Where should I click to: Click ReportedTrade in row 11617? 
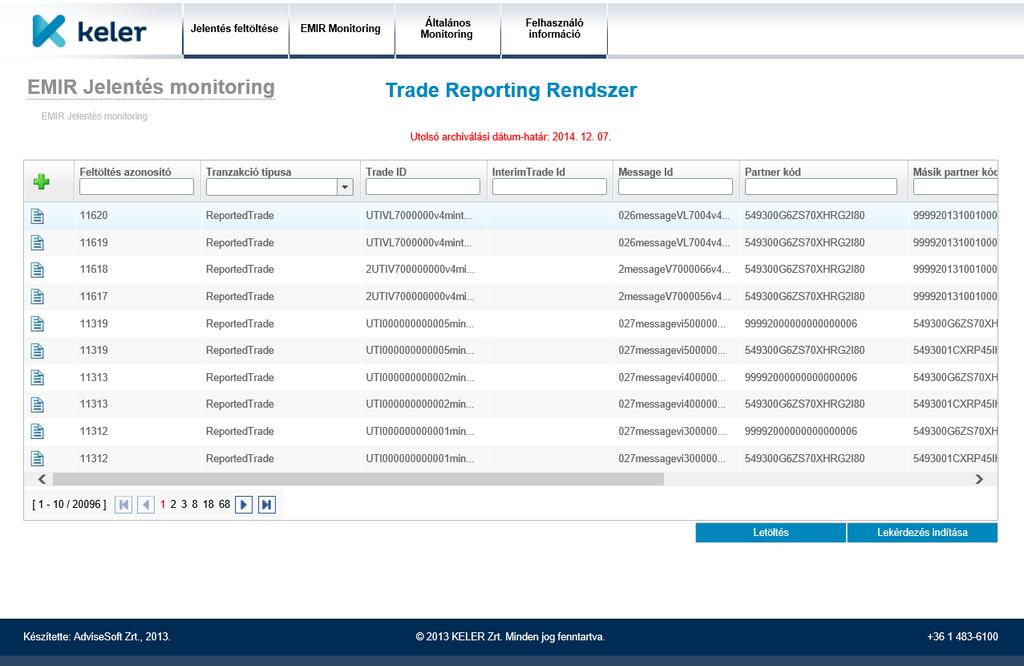click(240, 296)
